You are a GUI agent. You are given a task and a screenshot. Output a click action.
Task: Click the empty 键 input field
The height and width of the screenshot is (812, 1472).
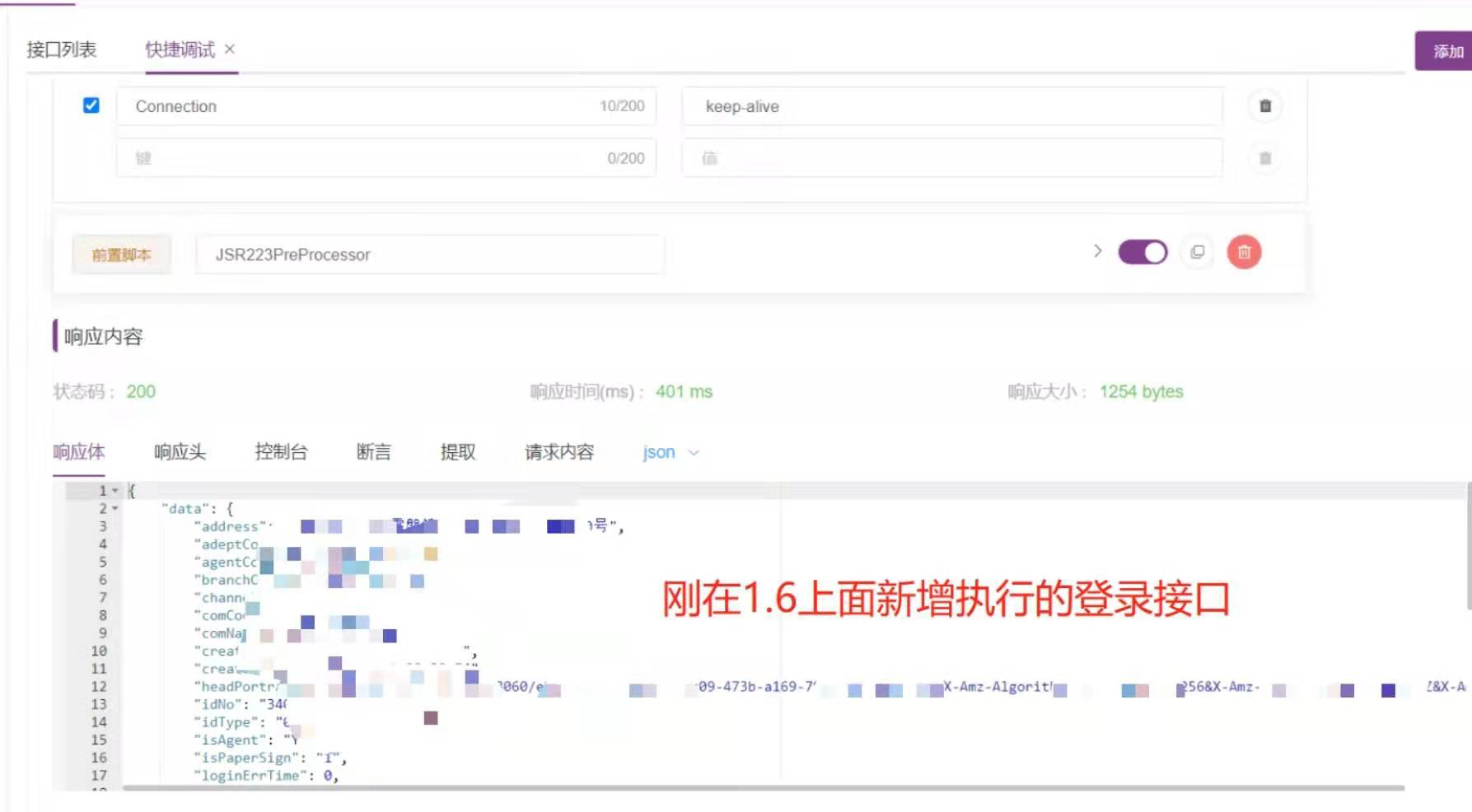386,158
